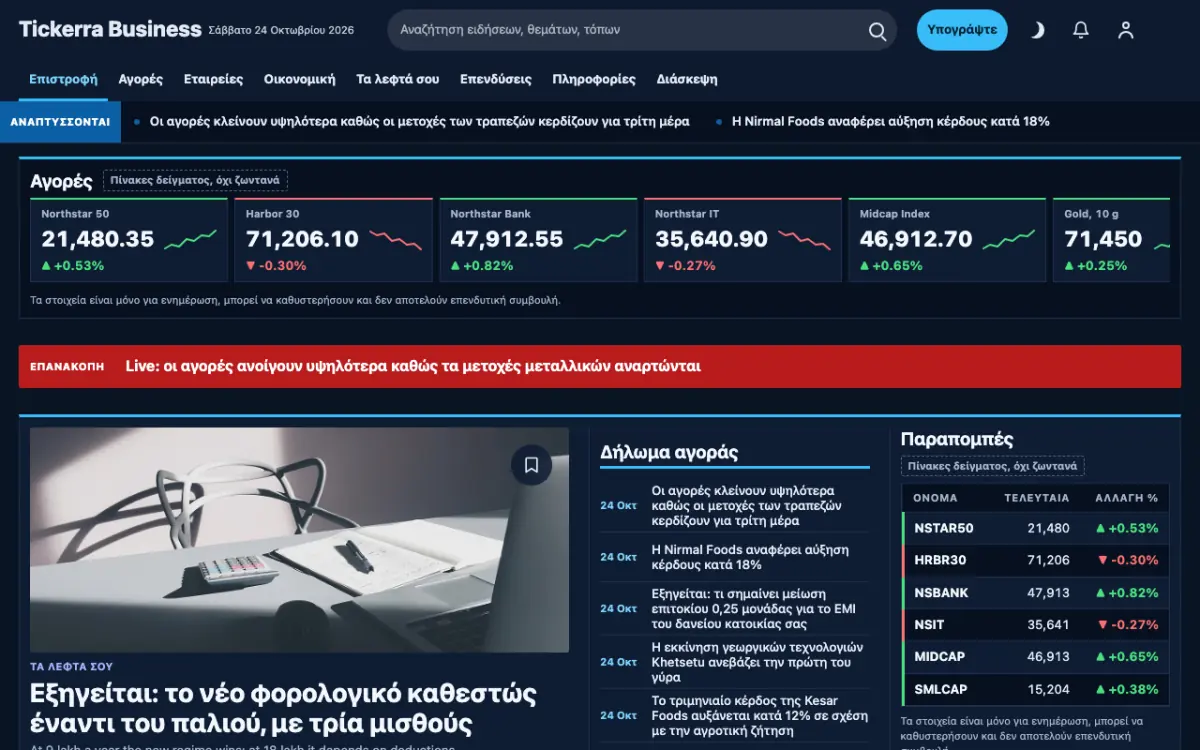Select the Διάσκεψη navigation tab
The height and width of the screenshot is (750, 1200).
687,79
